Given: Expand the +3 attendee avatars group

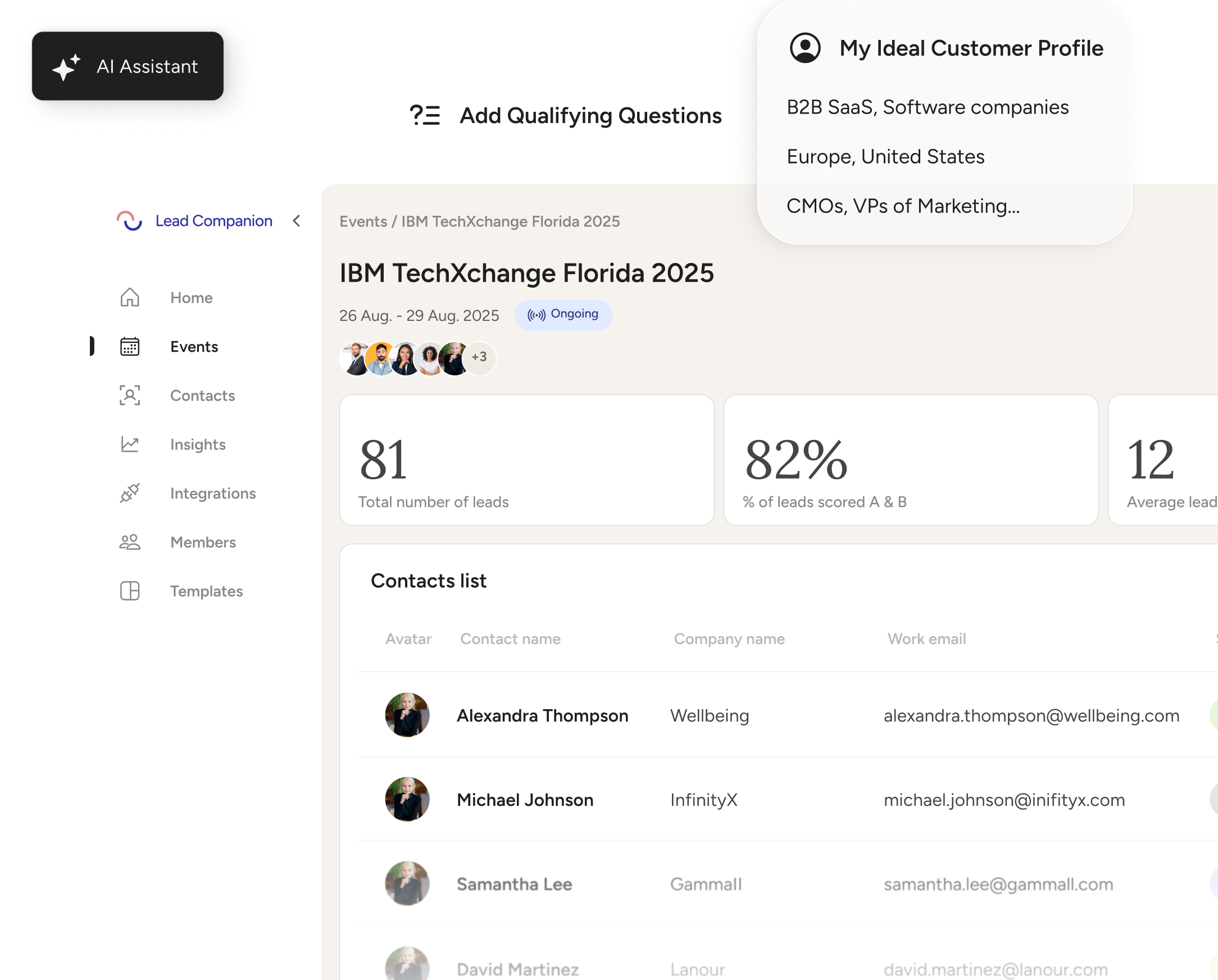Looking at the screenshot, I should point(479,359).
